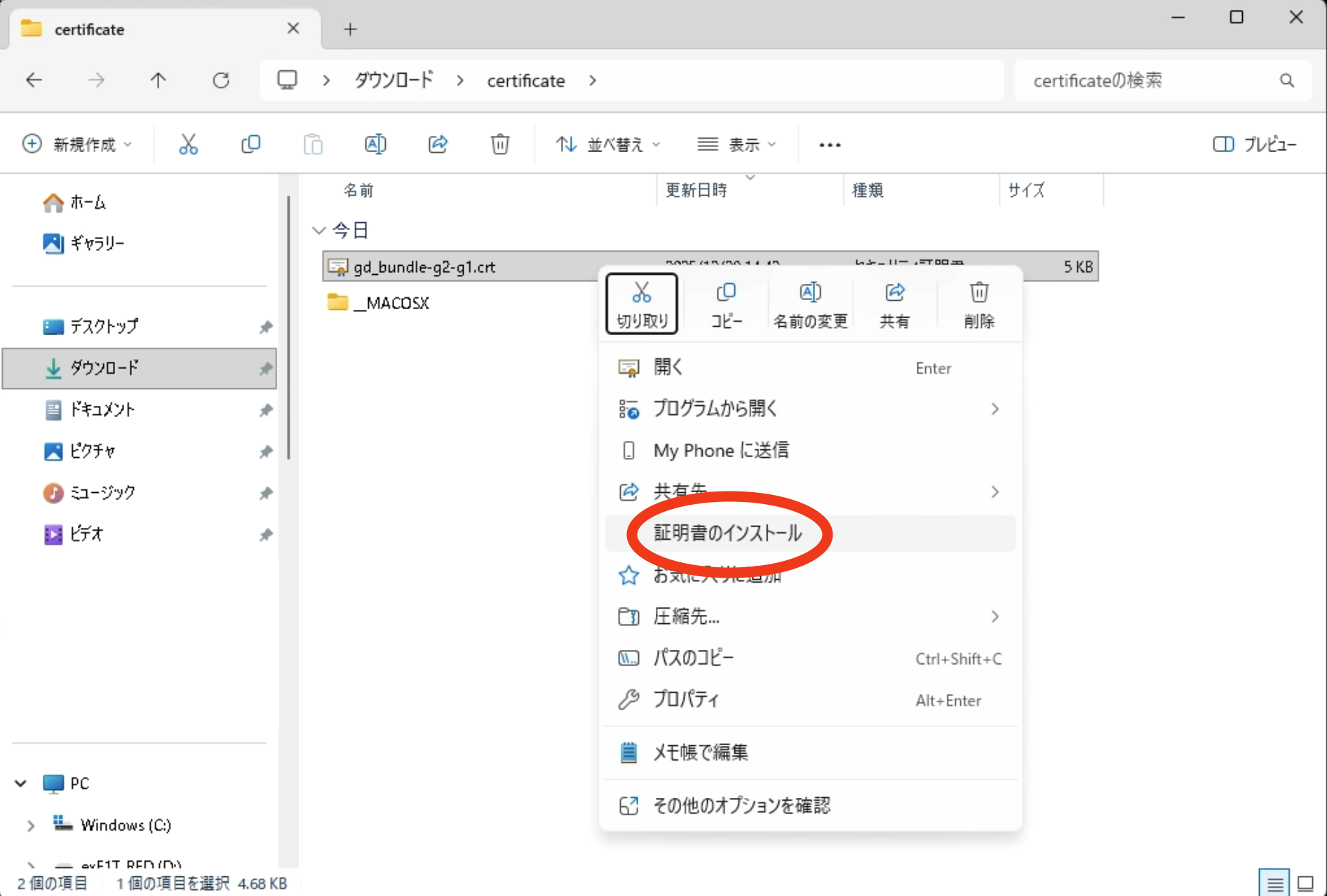Collapse the Today group

coord(319,231)
